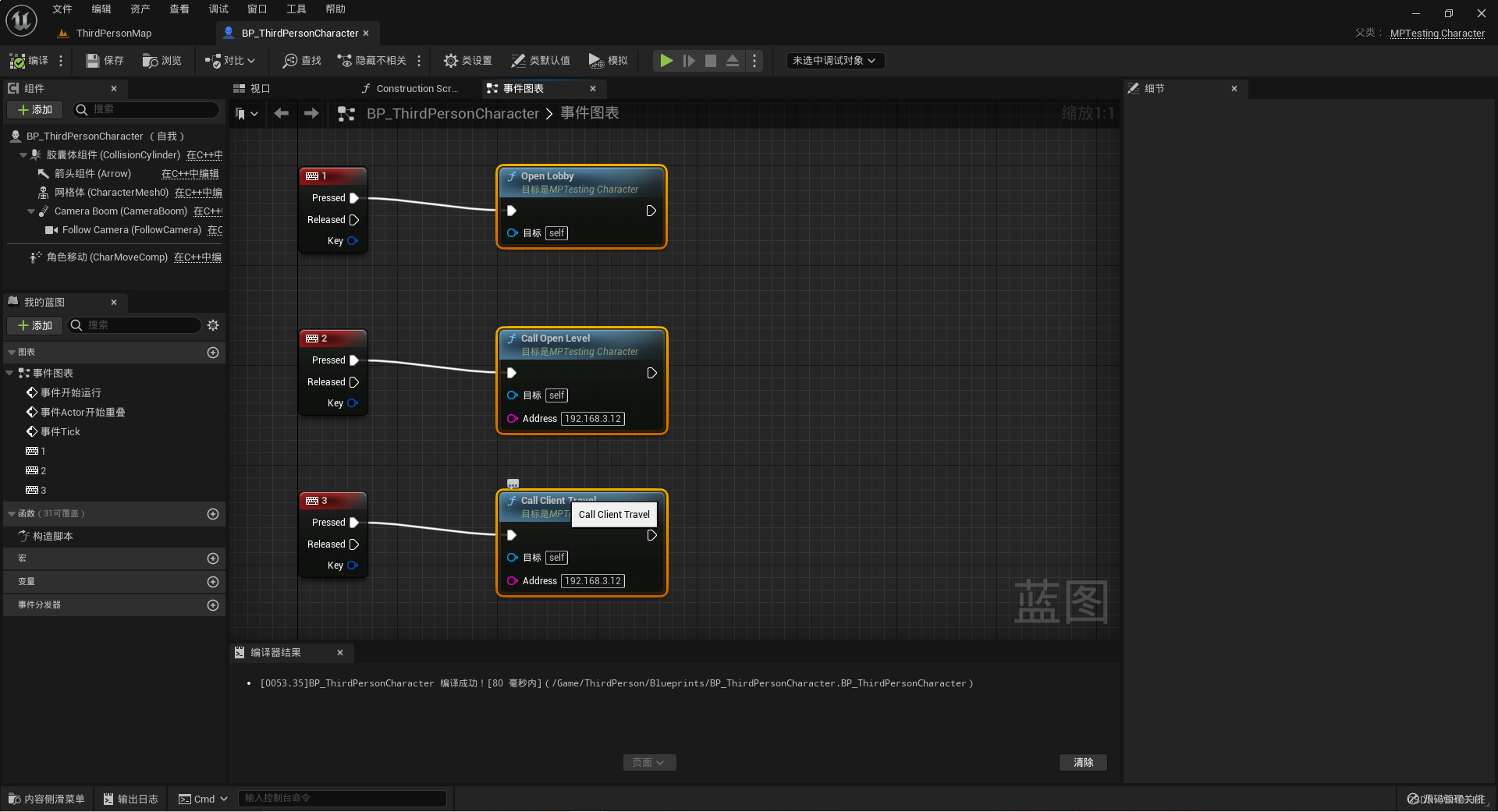1498x812 pixels.
Task: Open hide-unrelated options three-dot menu
Action: (419, 61)
